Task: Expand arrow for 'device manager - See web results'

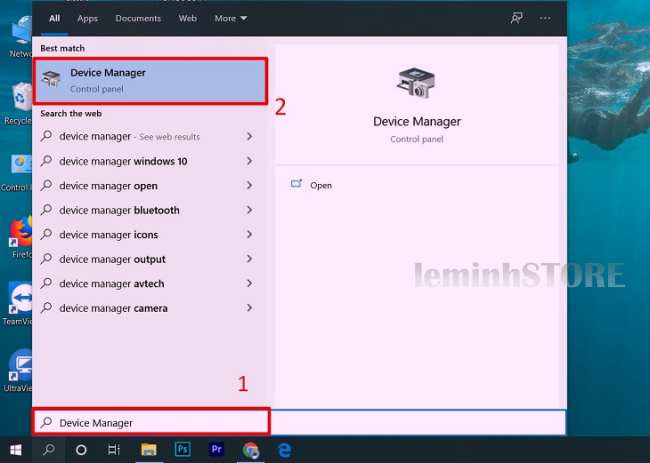Action: click(x=249, y=136)
